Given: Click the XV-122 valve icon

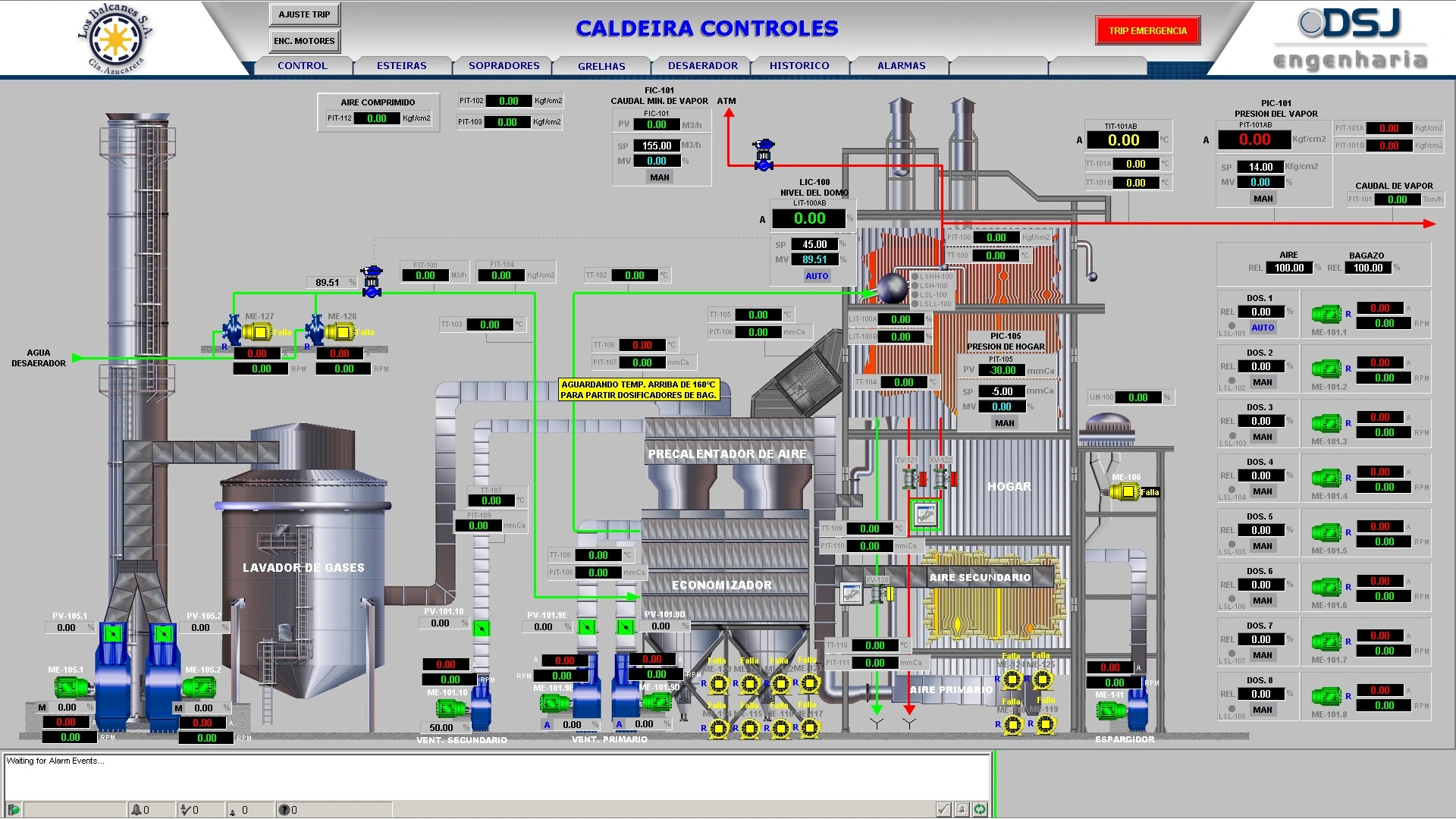Looking at the screenshot, I should [x=944, y=479].
